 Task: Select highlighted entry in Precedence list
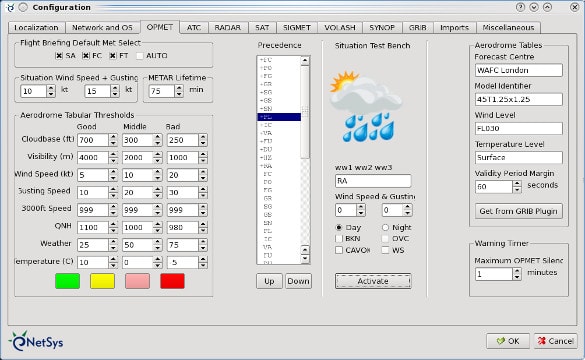point(279,117)
